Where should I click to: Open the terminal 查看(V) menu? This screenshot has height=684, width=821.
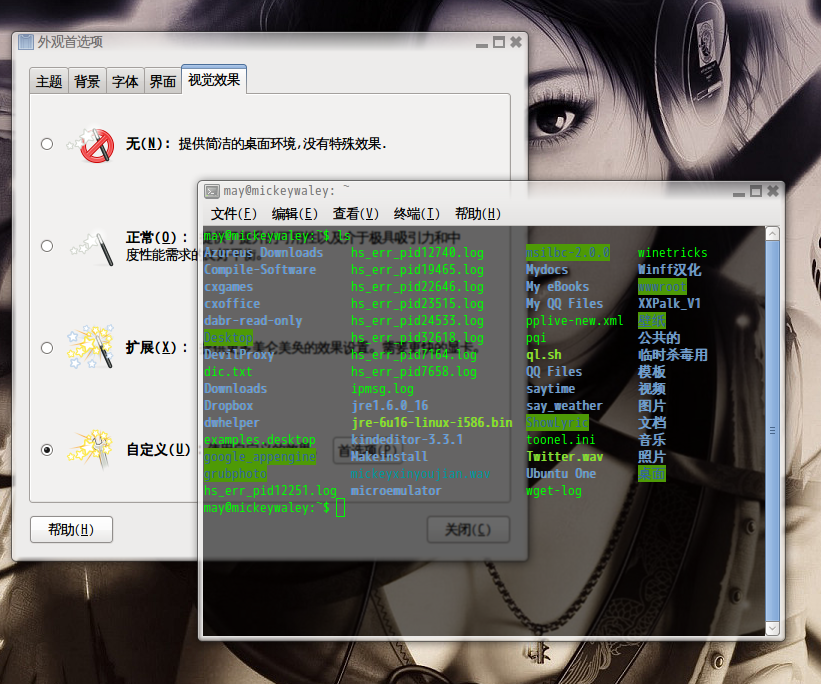tap(356, 214)
